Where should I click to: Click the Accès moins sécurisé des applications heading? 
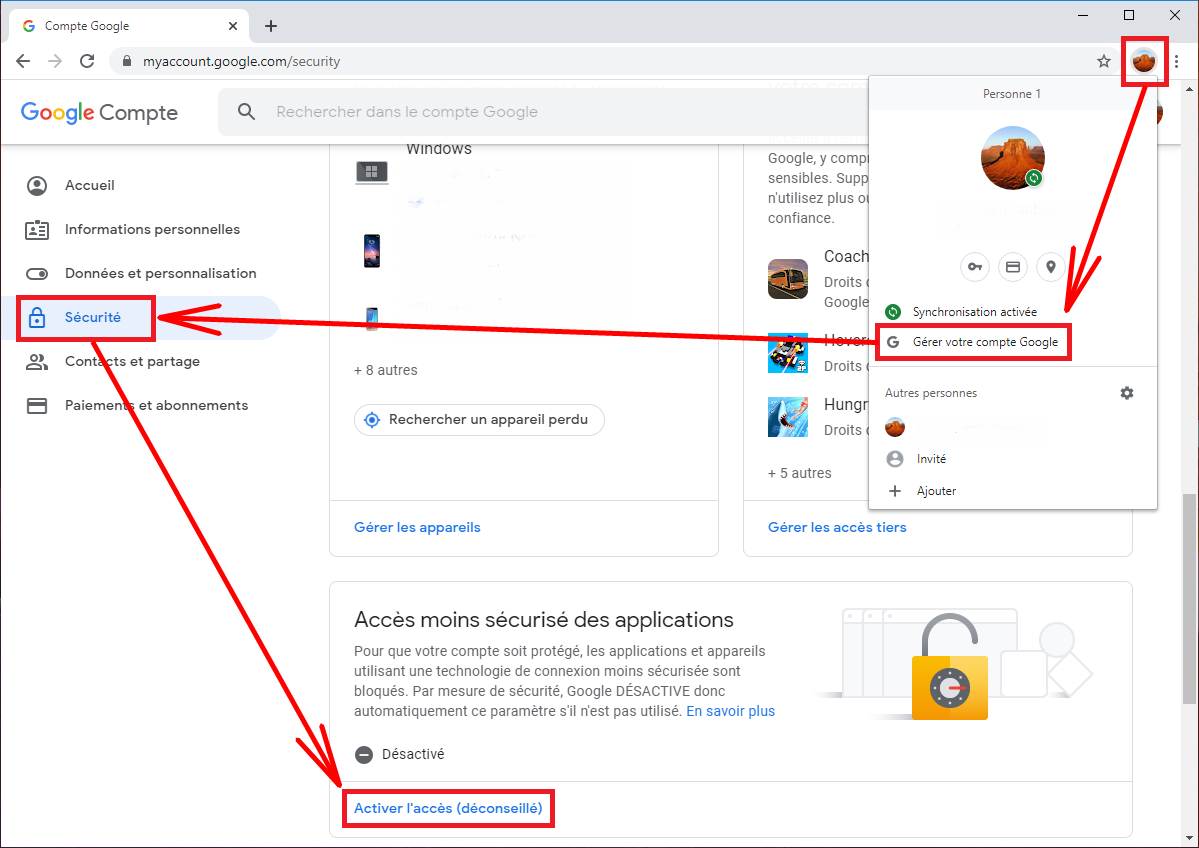click(544, 619)
